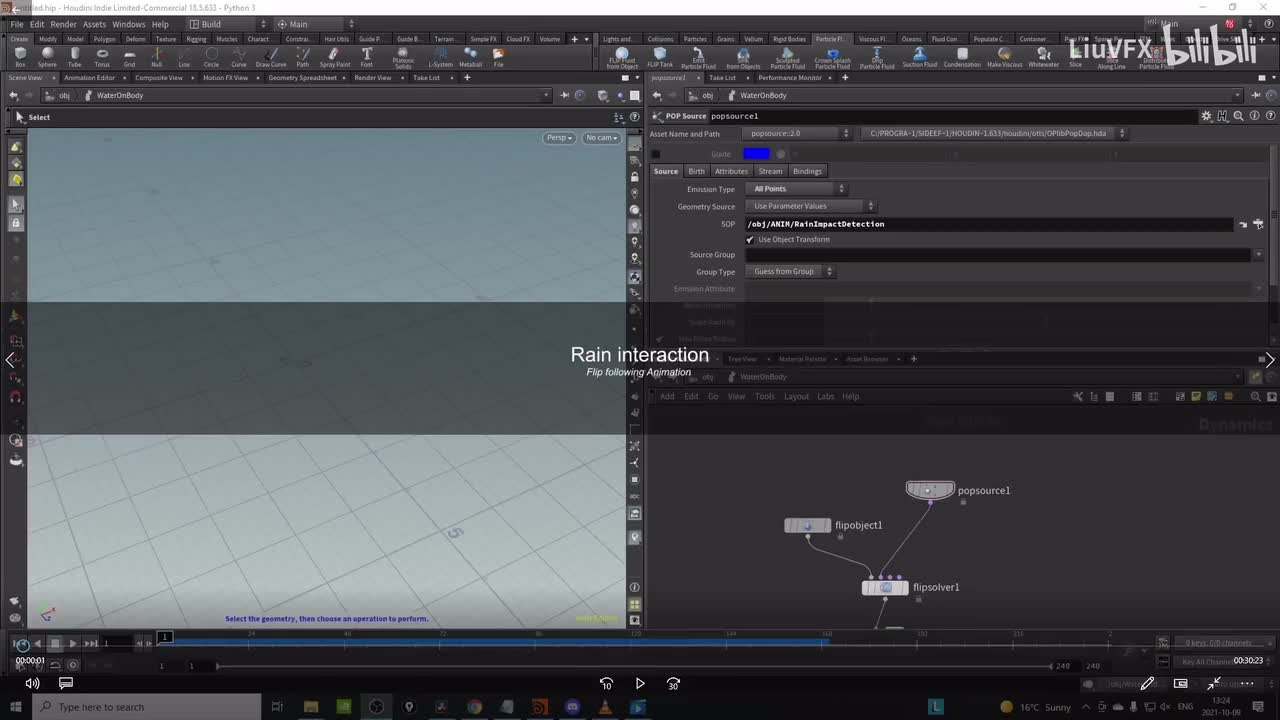Click the obj path segment in the parameter pane
This screenshot has height=720, width=1280.
tap(707, 96)
